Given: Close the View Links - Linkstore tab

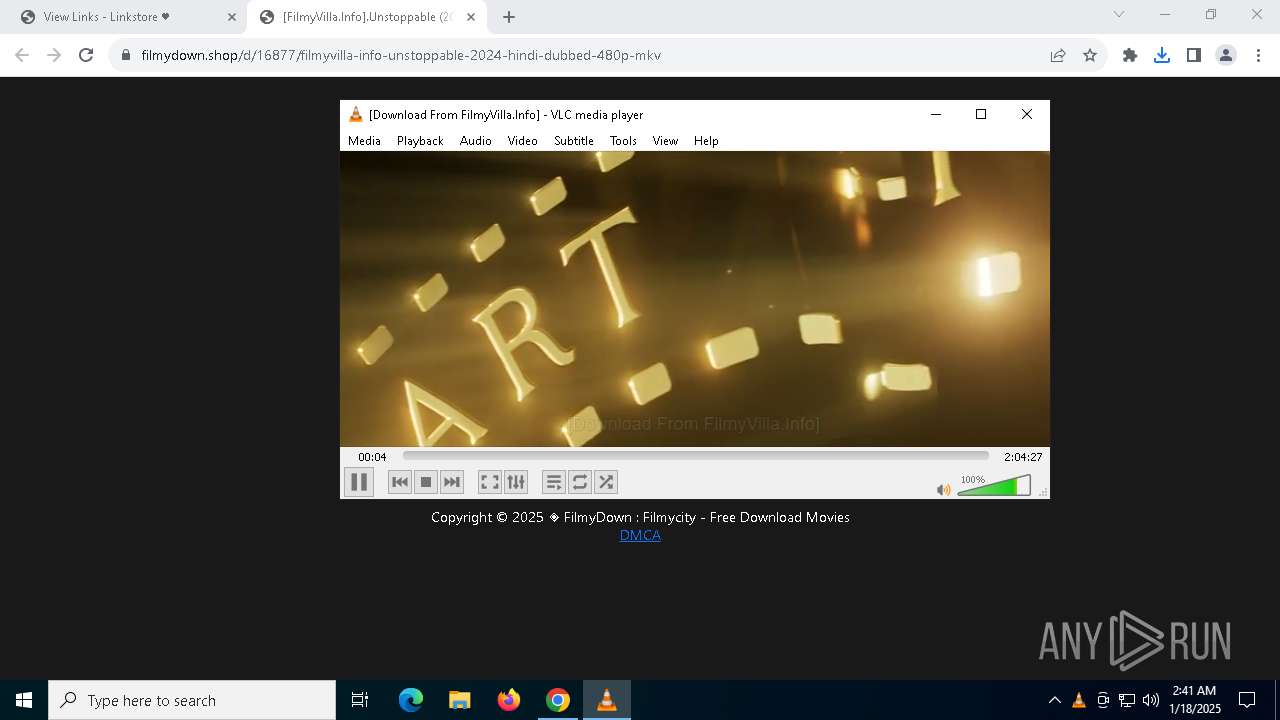Looking at the screenshot, I should click(232, 17).
